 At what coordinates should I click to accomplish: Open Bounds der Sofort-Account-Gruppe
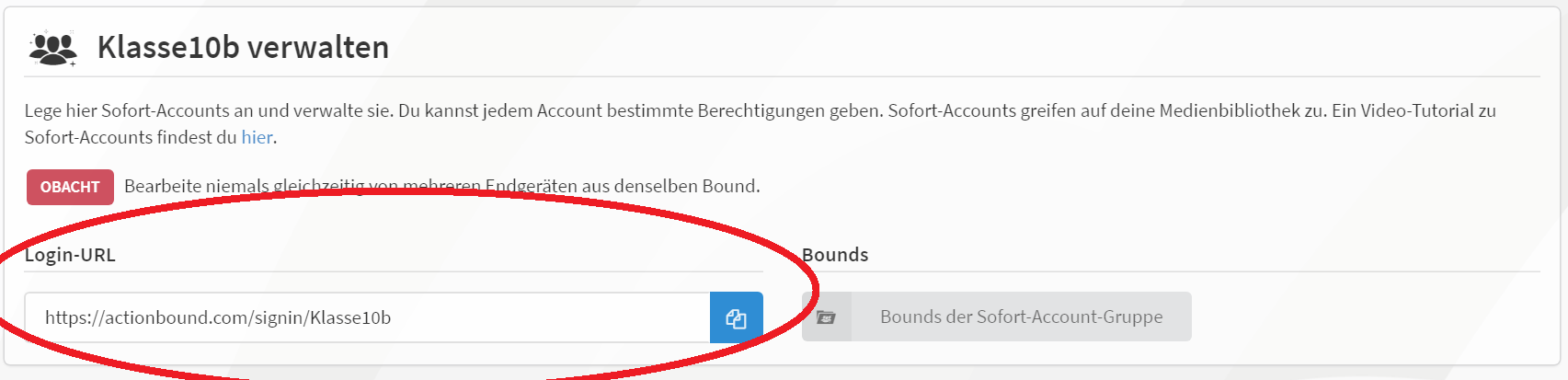click(x=1021, y=317)
